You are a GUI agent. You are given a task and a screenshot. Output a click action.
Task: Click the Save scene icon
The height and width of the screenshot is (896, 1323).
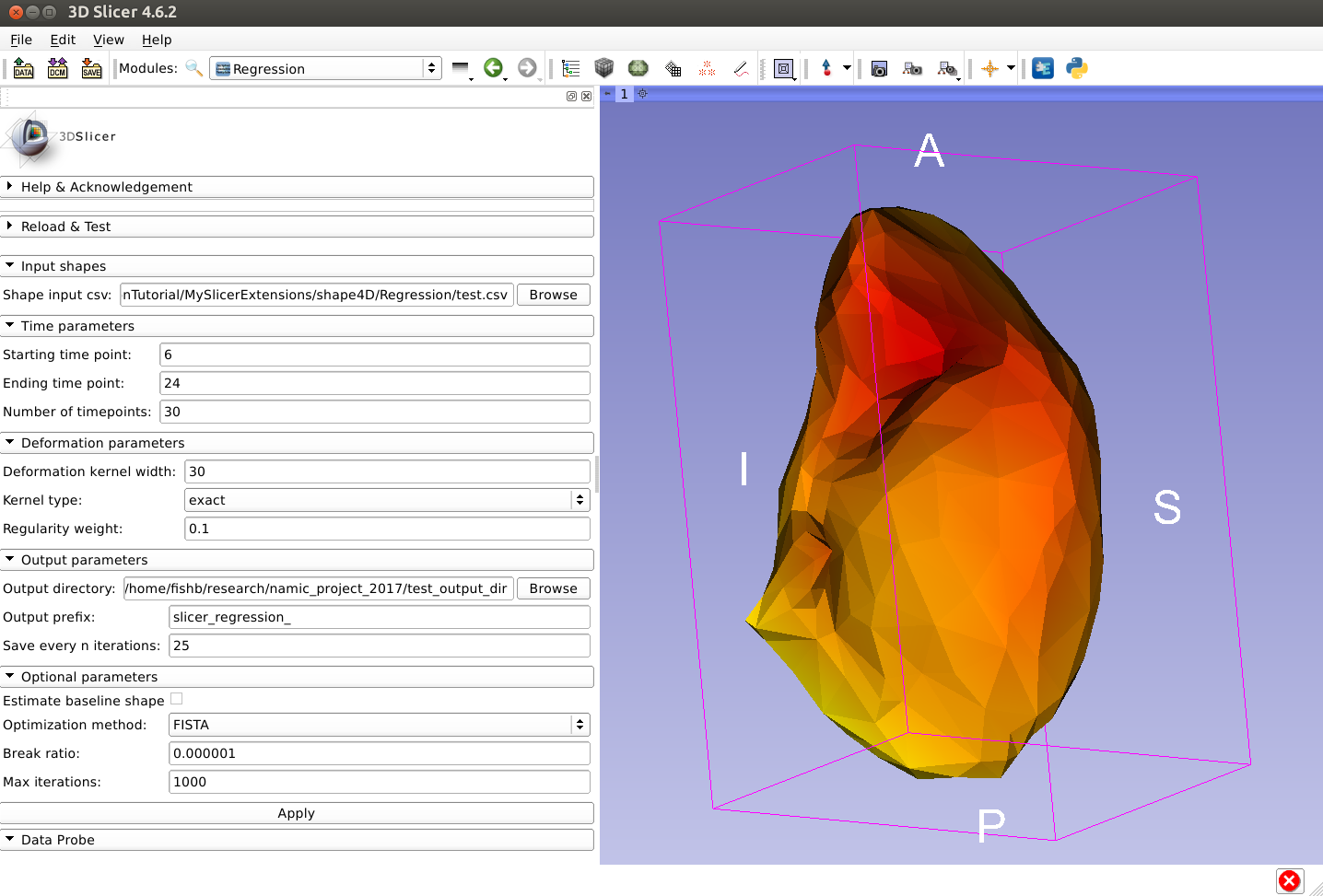pyautogui.click(x=91, y=68)
